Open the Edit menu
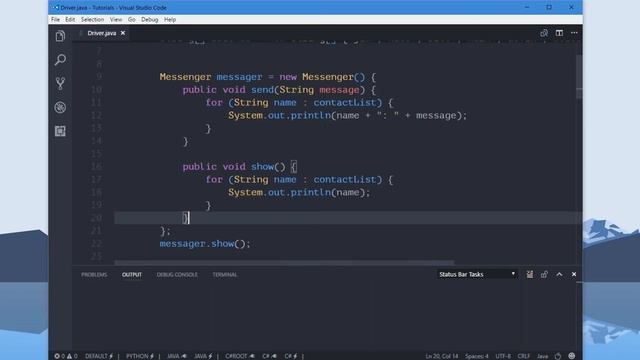This screenshot has width=640, height=360. (x=70, y=20)
